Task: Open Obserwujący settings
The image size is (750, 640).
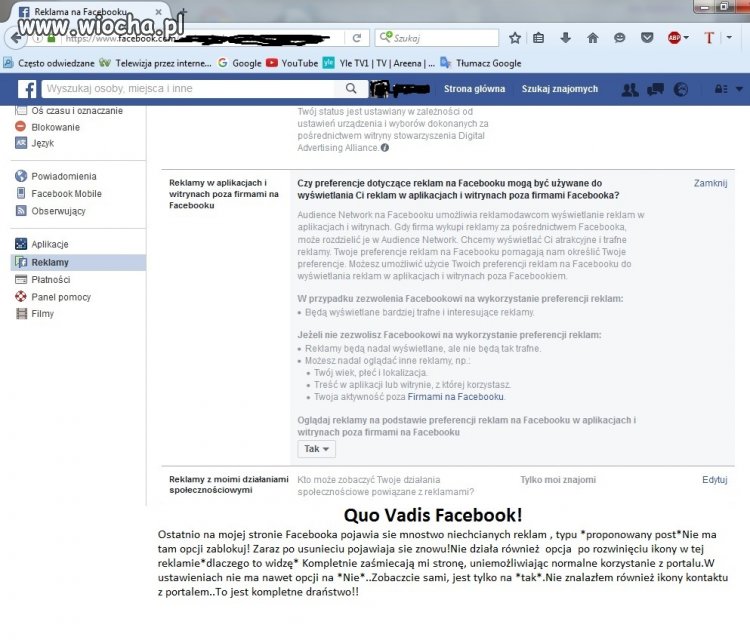Action: coord(50,210)
